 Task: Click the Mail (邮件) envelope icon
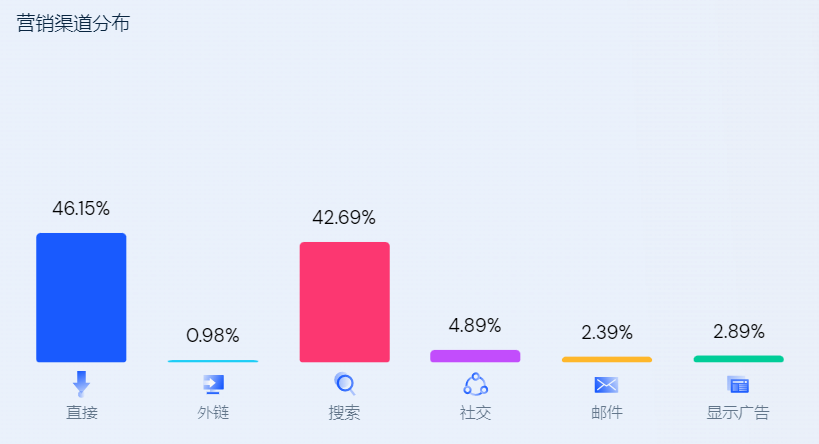[x=606, y=385]
